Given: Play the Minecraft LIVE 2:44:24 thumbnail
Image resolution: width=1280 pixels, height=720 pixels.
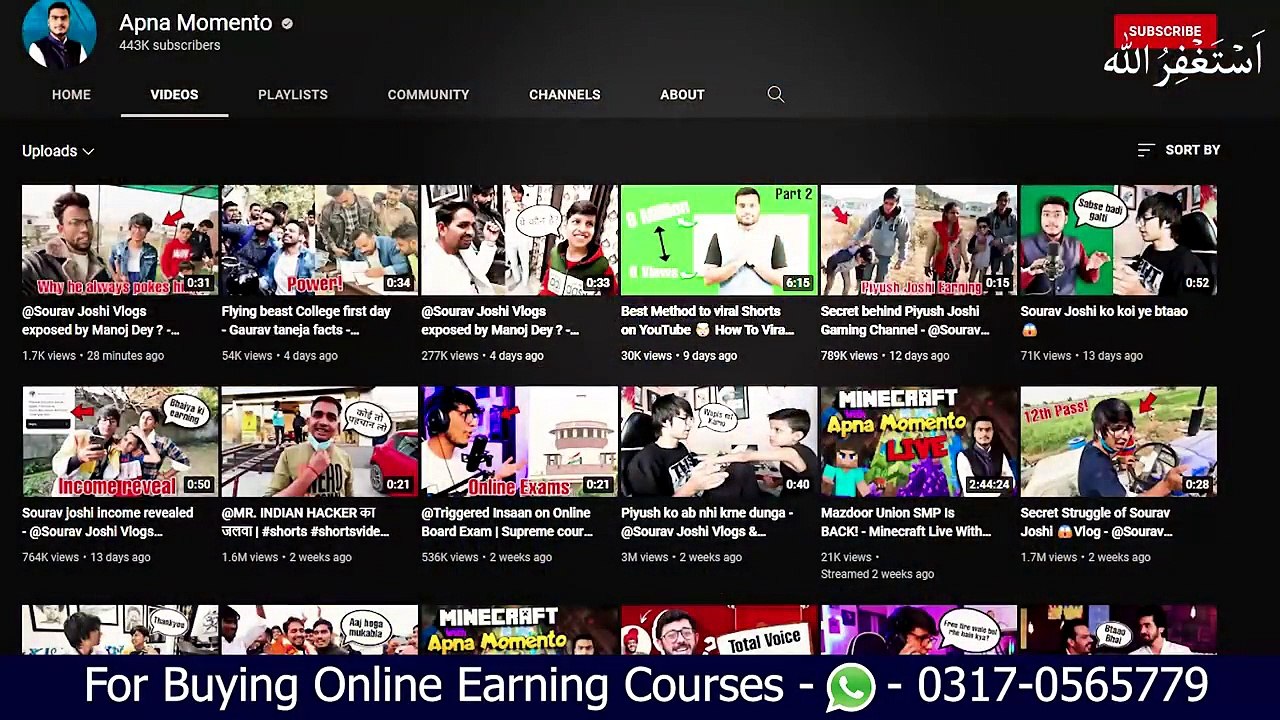Looking at the screenshot, I should (919, 442).
